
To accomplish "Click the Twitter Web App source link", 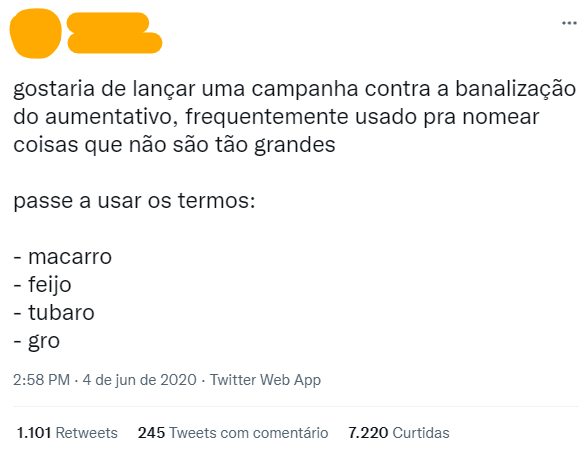I will click(x=265, y=380).
